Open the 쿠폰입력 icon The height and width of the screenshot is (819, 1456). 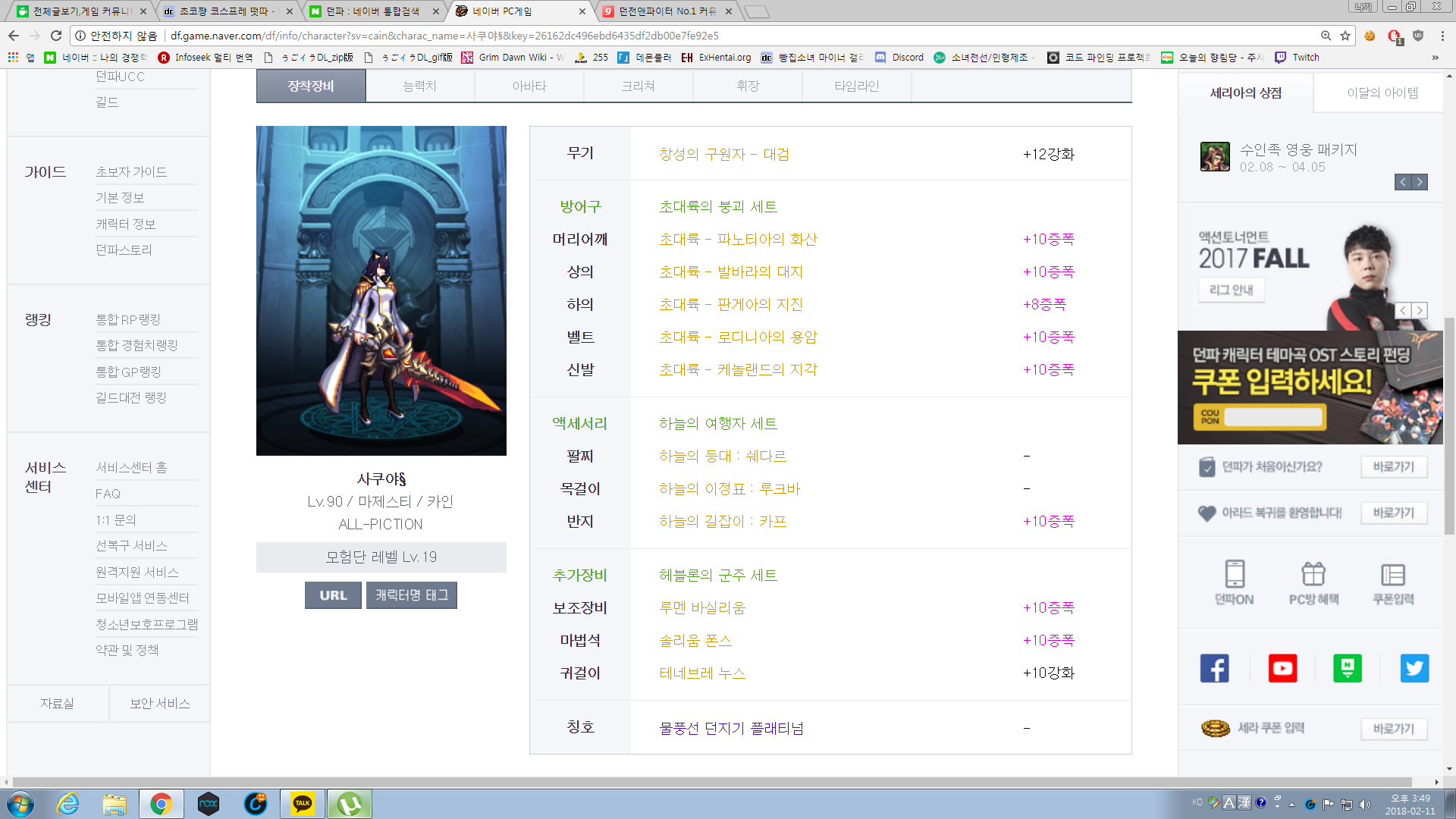tap(1393, 582)
